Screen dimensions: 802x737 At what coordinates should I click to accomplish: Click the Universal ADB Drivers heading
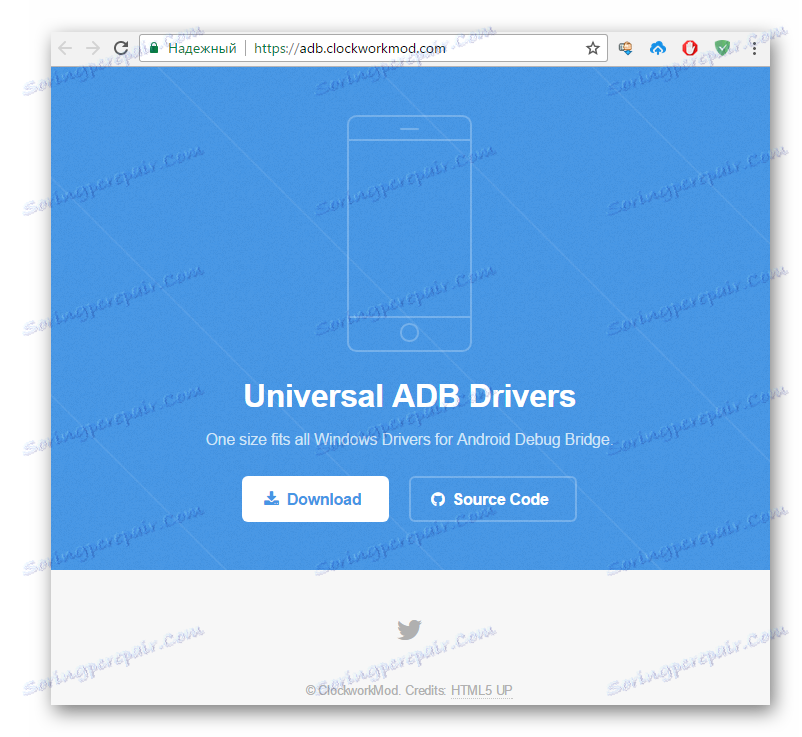tap(409, 396)
